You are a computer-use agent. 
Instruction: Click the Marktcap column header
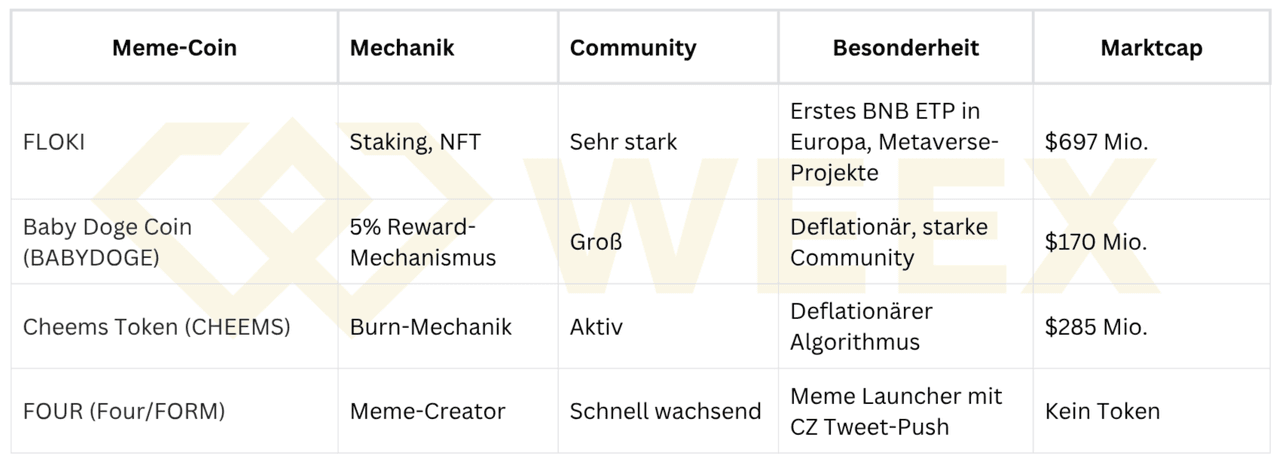pos(1151,48)
